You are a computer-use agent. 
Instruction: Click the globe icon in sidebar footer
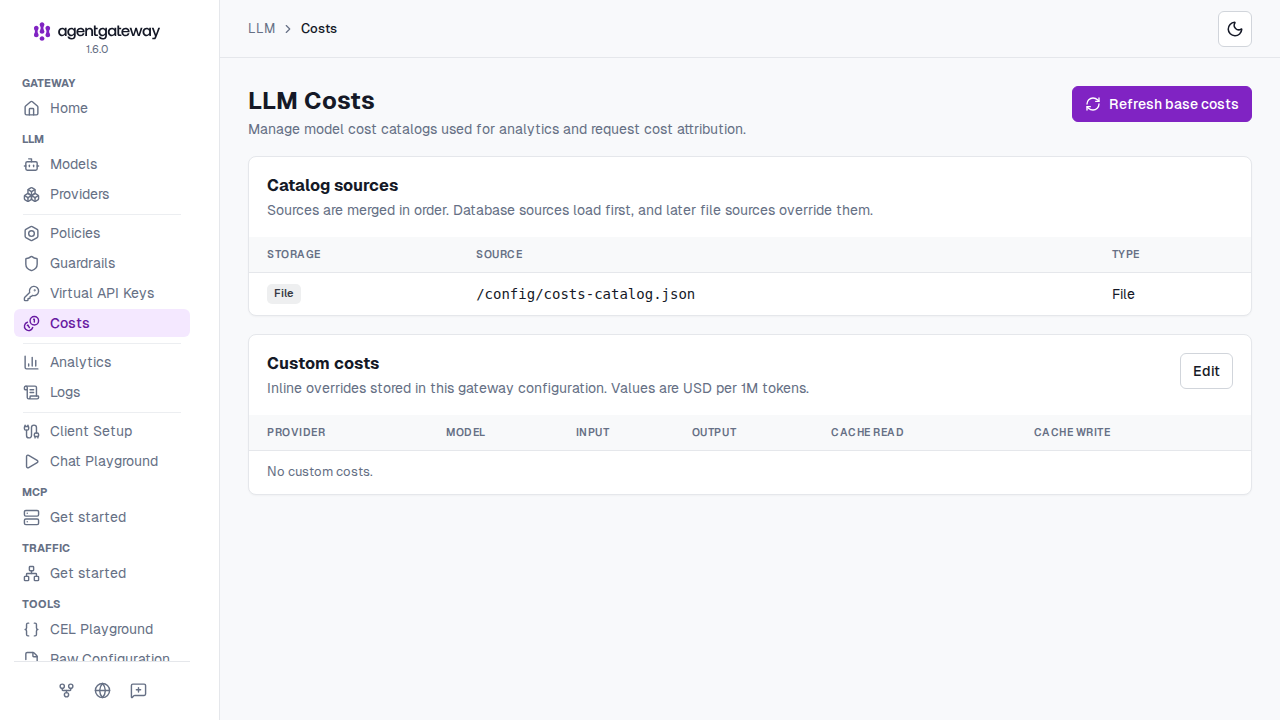pyautogui.click(x=102, y=690)
